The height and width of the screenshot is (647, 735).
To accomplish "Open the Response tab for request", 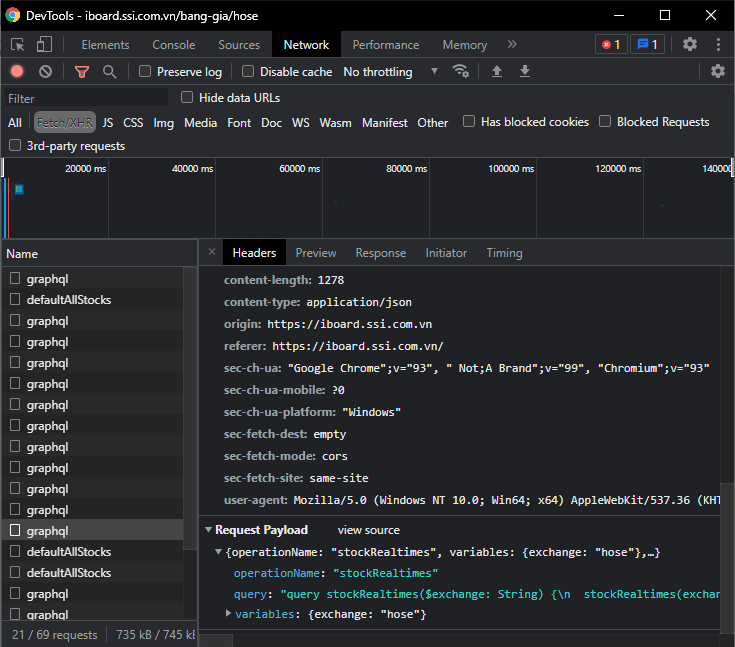I will (x=380, y=253).
